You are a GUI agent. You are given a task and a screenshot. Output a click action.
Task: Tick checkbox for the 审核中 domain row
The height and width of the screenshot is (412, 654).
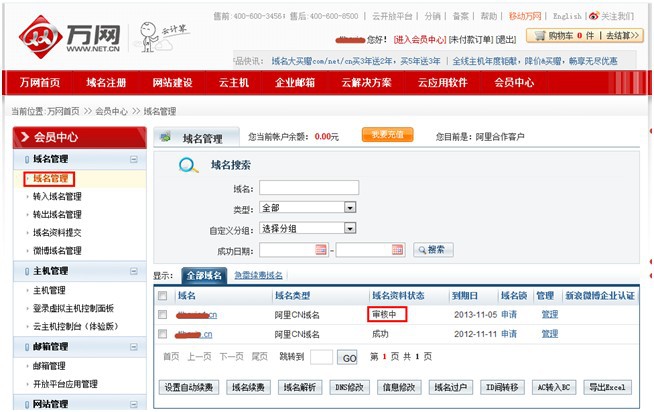(163, 314)
